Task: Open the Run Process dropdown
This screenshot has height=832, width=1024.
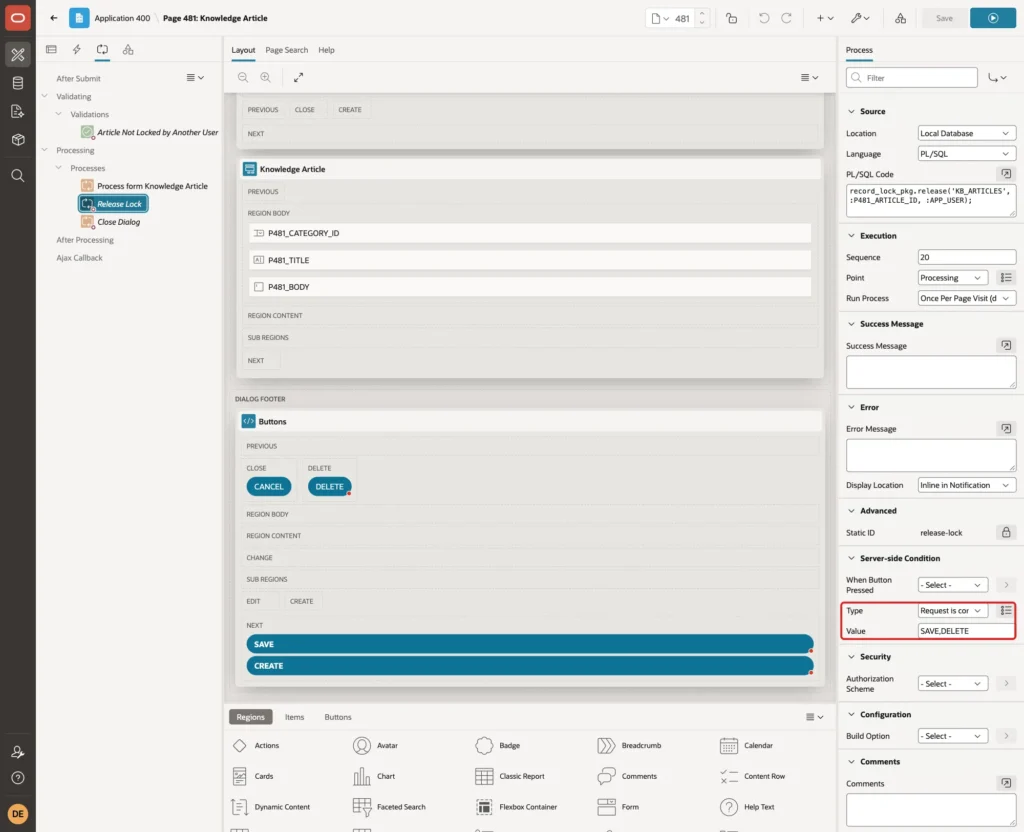Action: coord(967,298)
